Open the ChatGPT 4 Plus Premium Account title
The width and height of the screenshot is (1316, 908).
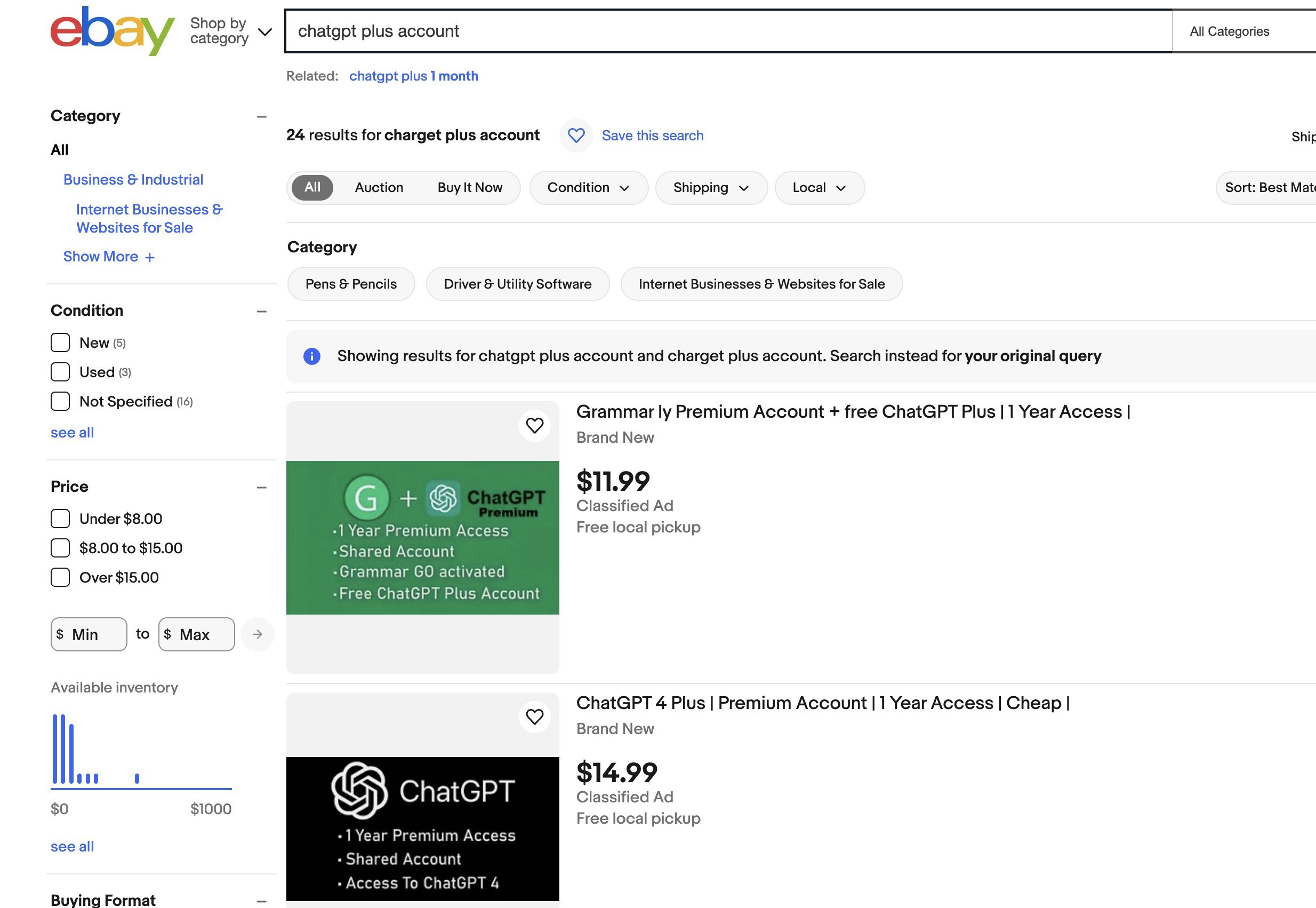click(x=823, y=703)
